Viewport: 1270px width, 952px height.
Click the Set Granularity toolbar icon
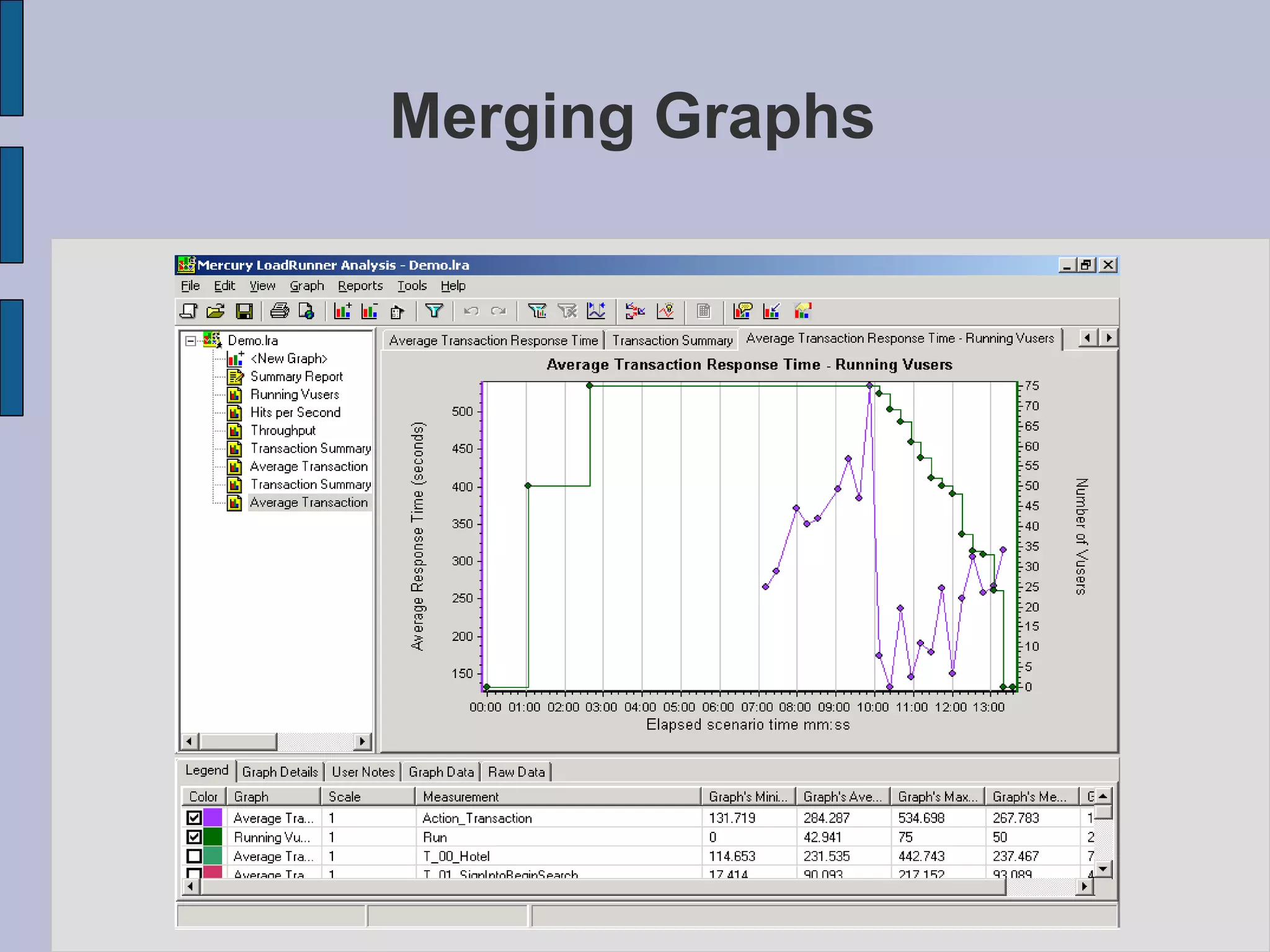pyautogui.click(x=597, y=311)
